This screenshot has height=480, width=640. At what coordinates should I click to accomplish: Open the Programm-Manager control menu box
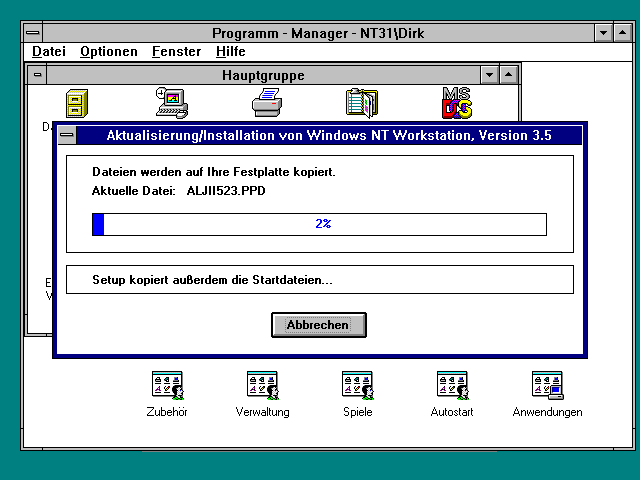click(x=33, y=33)
